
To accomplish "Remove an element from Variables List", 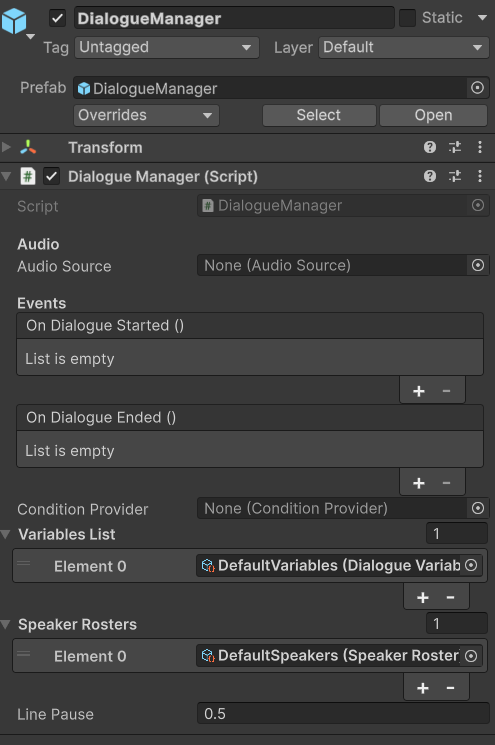I will 450,597.
